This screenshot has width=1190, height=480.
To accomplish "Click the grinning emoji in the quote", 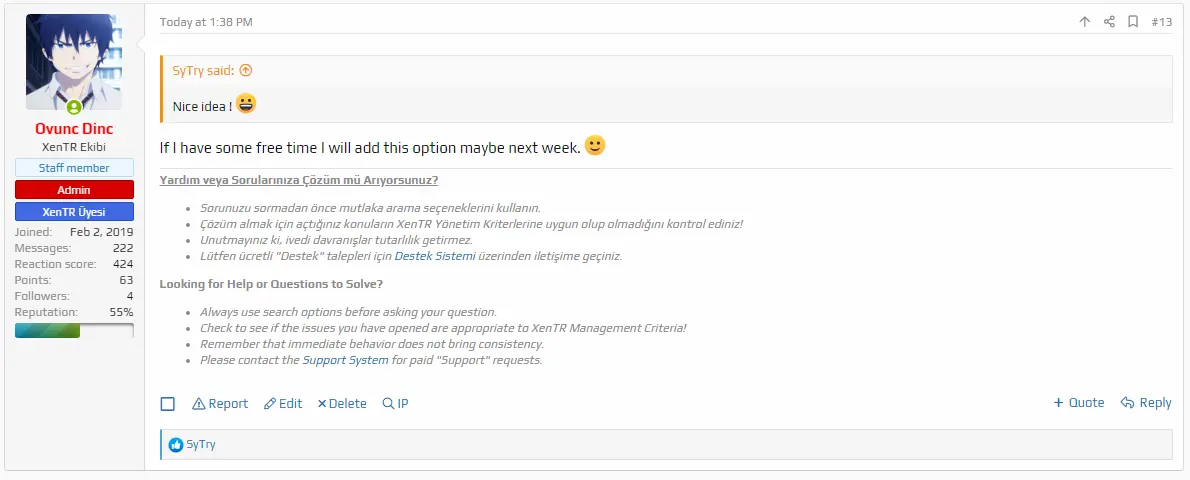I will click(x=246, y=103).
